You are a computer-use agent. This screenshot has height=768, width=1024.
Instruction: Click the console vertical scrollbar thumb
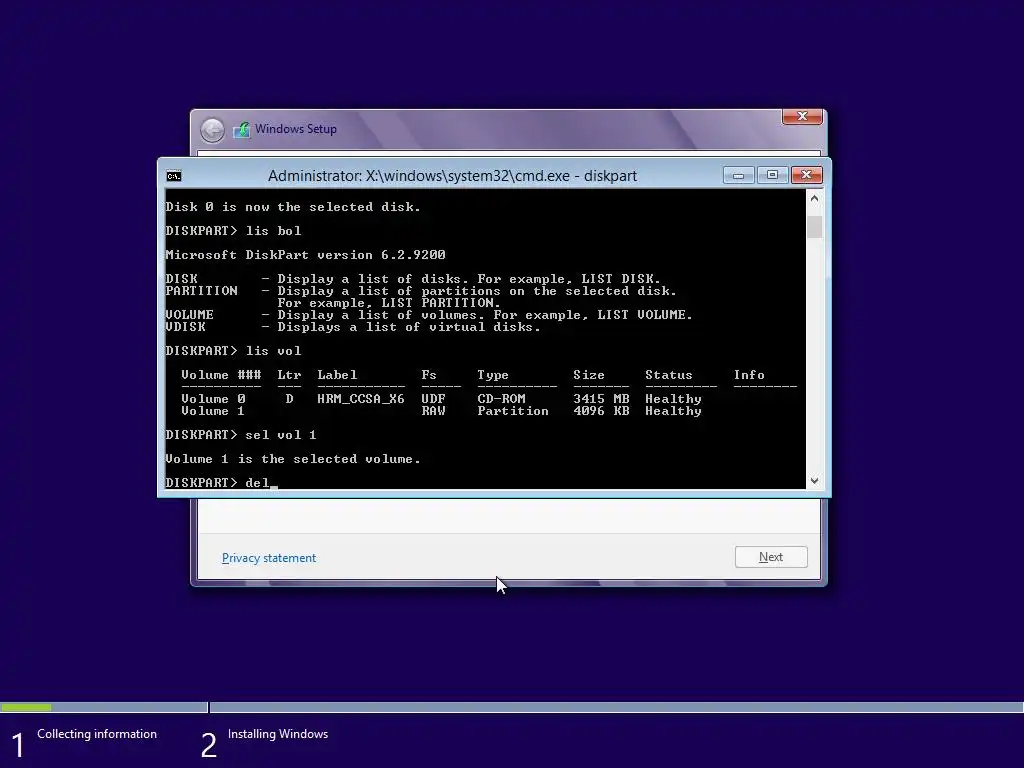(x=814, y=227)
